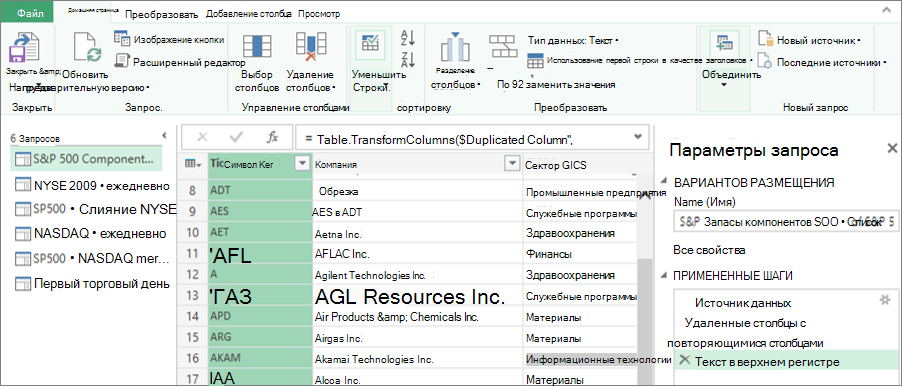Click the Уменьшить строки icon
The width and height of the screenshot is (902, 386).
[x=371, y=45]
